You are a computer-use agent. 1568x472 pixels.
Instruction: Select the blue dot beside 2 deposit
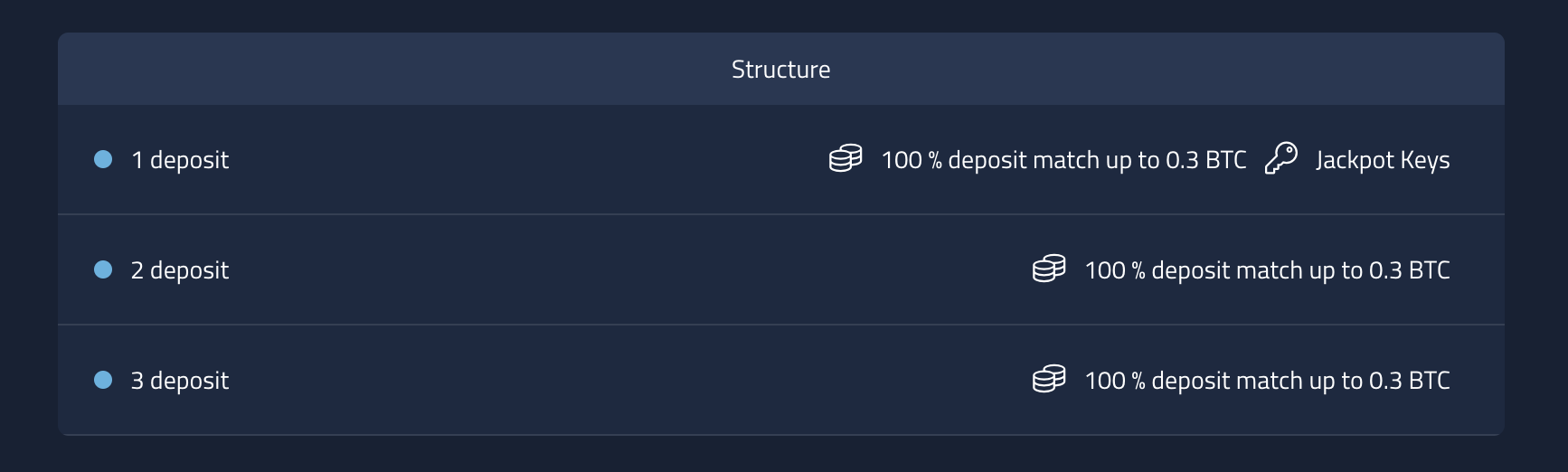click(x=103, y=269)
